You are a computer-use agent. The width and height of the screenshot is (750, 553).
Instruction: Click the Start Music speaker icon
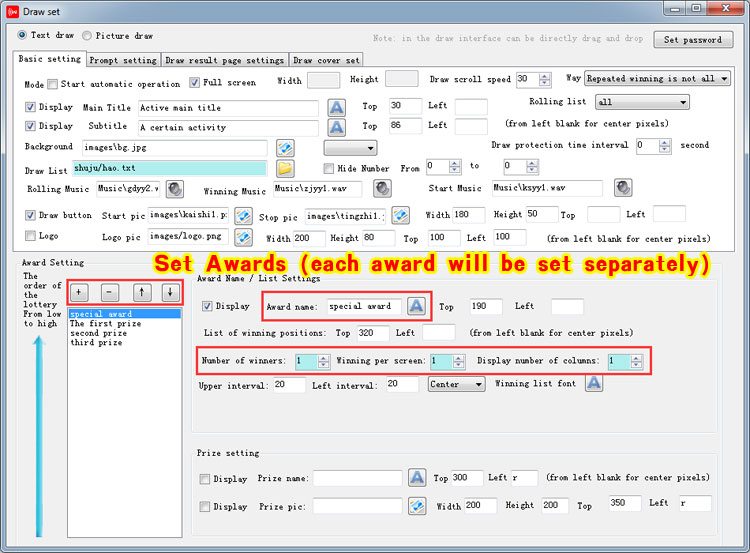point(623,188)
